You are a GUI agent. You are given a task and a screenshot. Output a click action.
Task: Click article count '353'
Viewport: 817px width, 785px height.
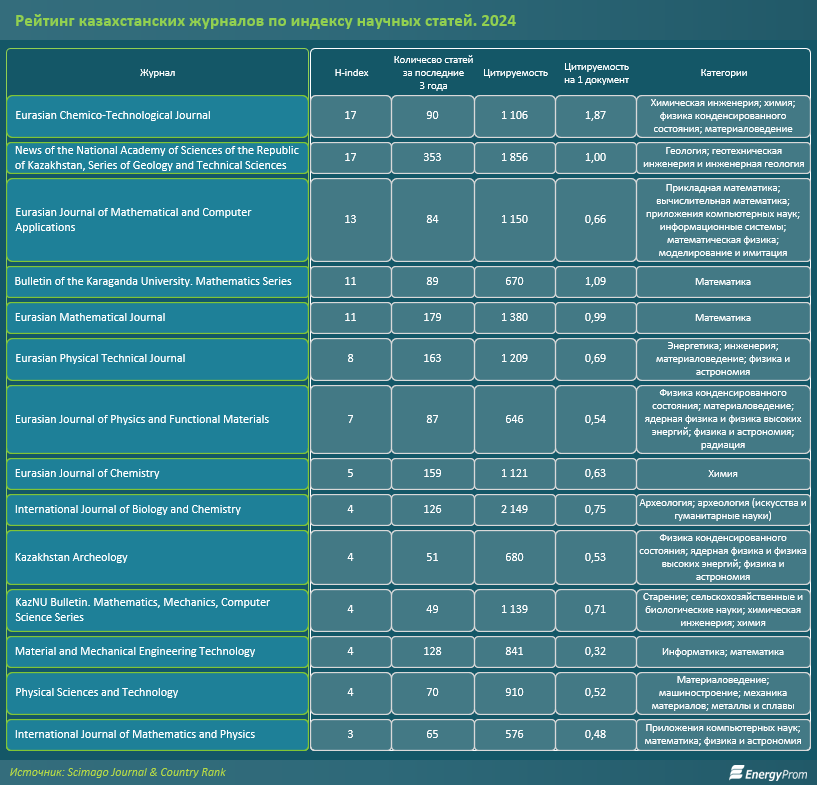[x=432, y=157]
